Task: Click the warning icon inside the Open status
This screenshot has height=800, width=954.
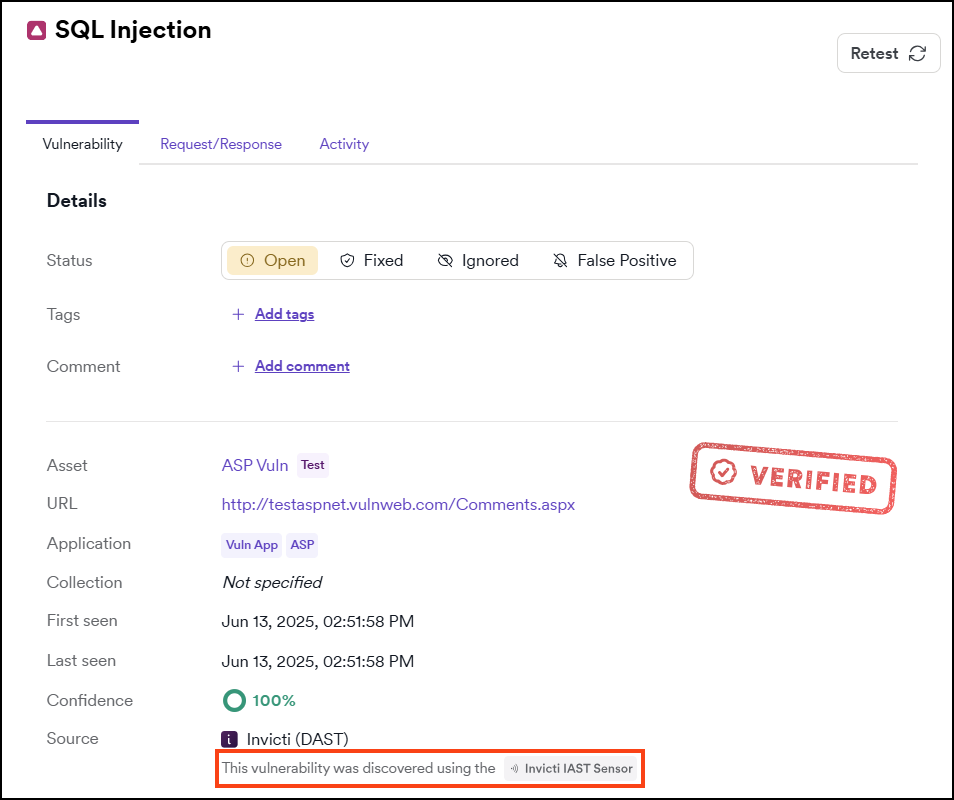Action: [x=246, y=260]
